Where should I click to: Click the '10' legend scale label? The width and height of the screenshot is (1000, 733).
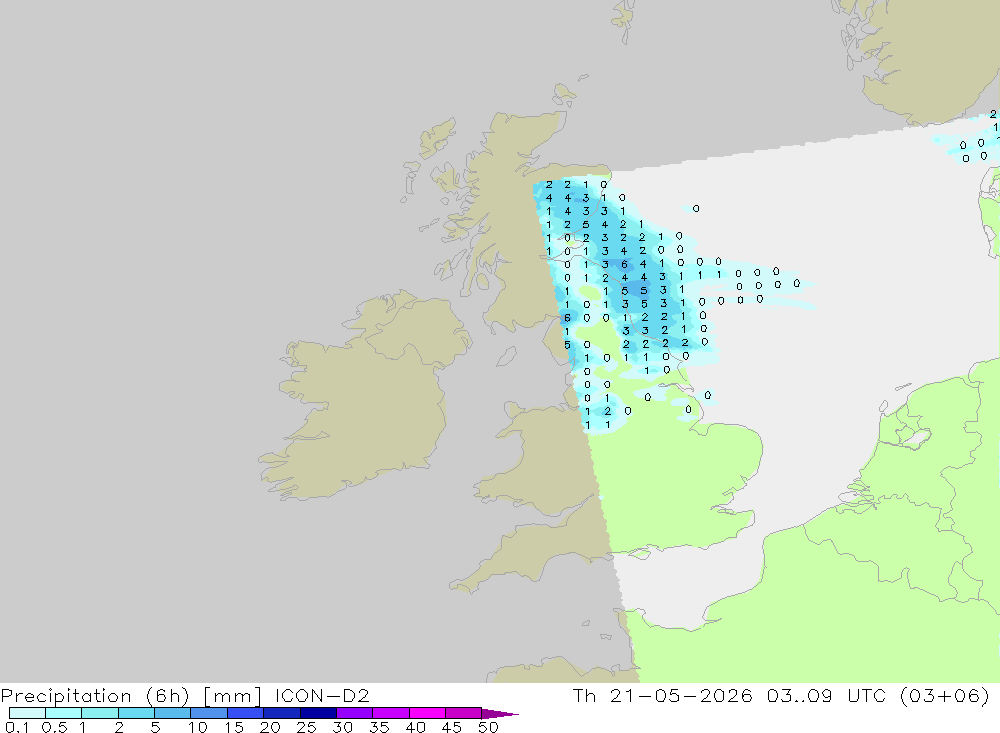tap(198, 727)
